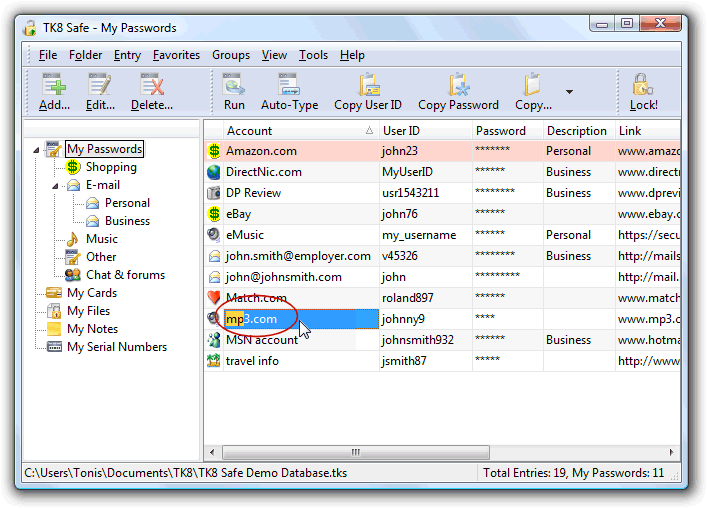Open dropdown arrow next to Copy button
Screen dimensions: 707x508
[x=569, y=92]
